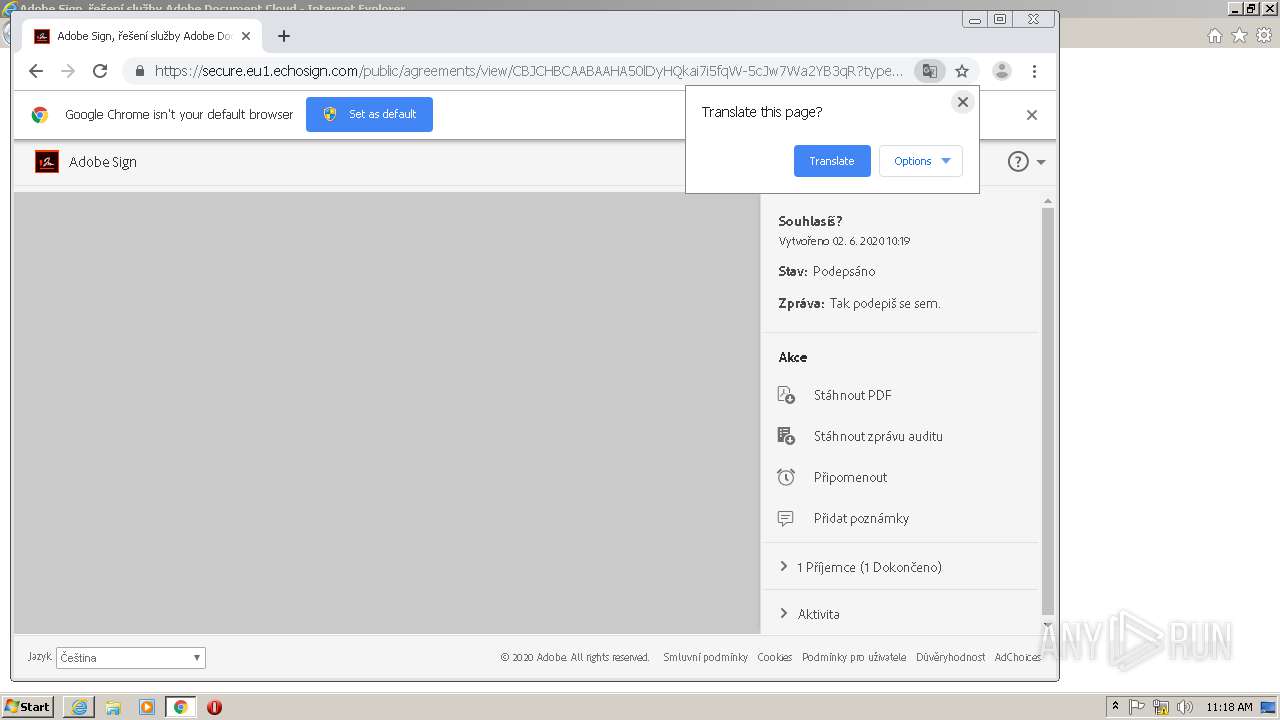Viewport: 1280px width, 720px height.
Task: Open the Čeština language dropdown
Action: coord(131,658)
